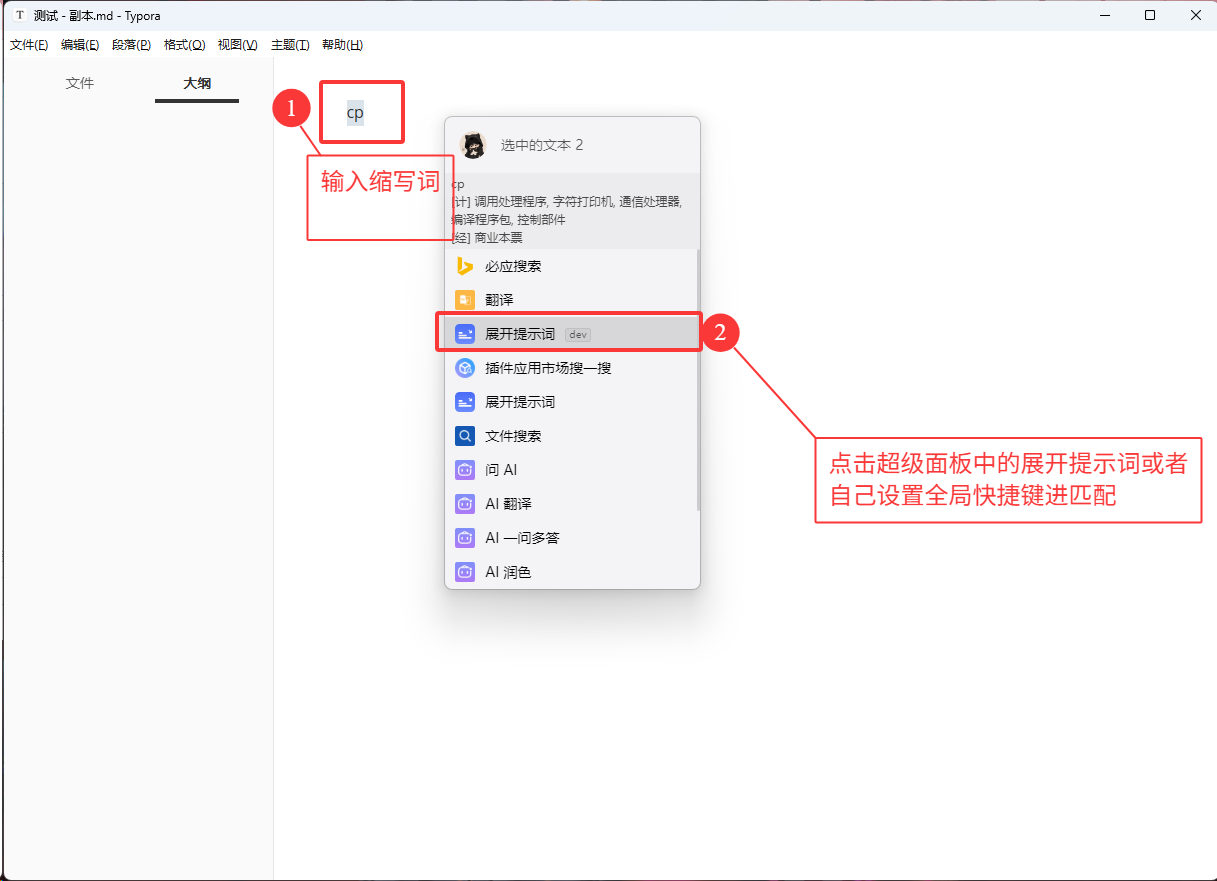Choose 插件应用市场搜一搜

570,368
